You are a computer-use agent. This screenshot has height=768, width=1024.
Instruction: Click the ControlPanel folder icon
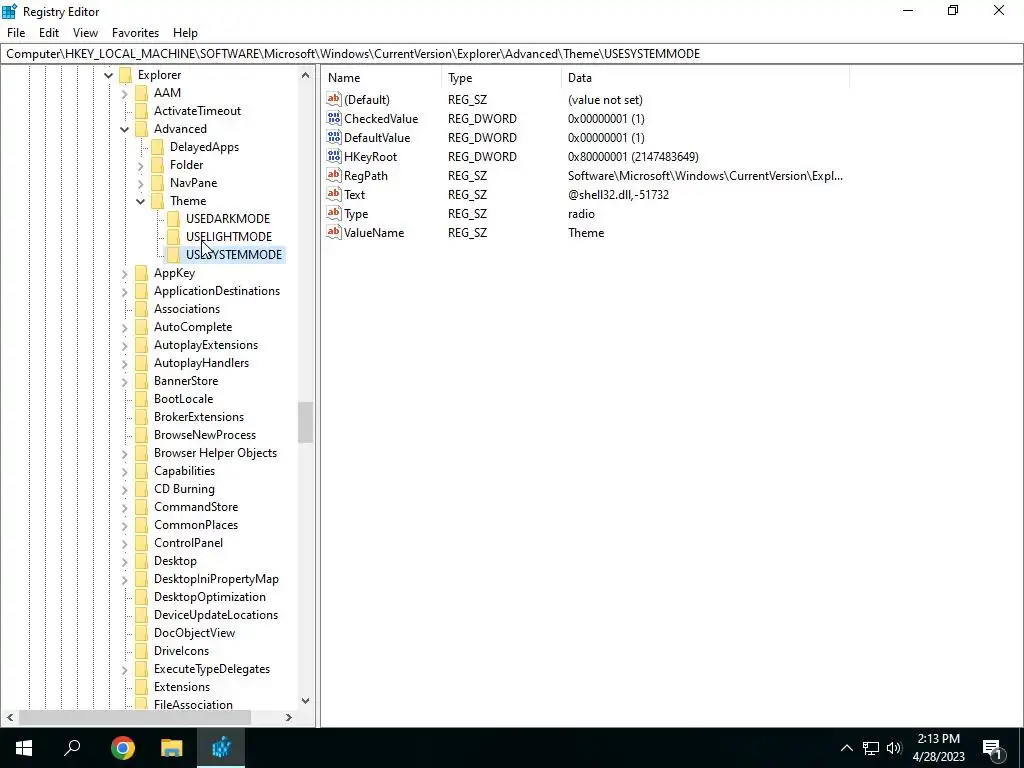pyautogui.click(x=142, y=543)
